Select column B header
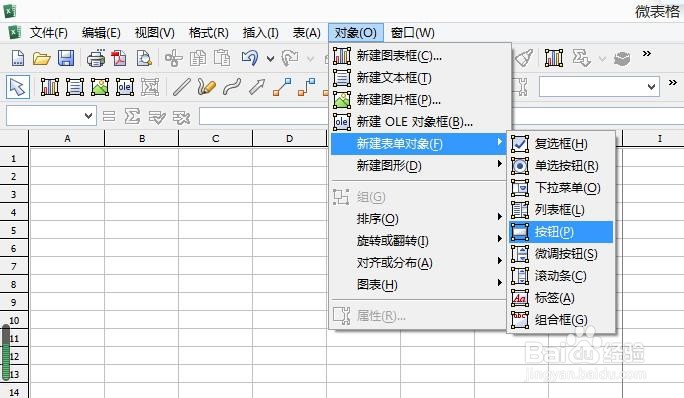 pos(142,138)
